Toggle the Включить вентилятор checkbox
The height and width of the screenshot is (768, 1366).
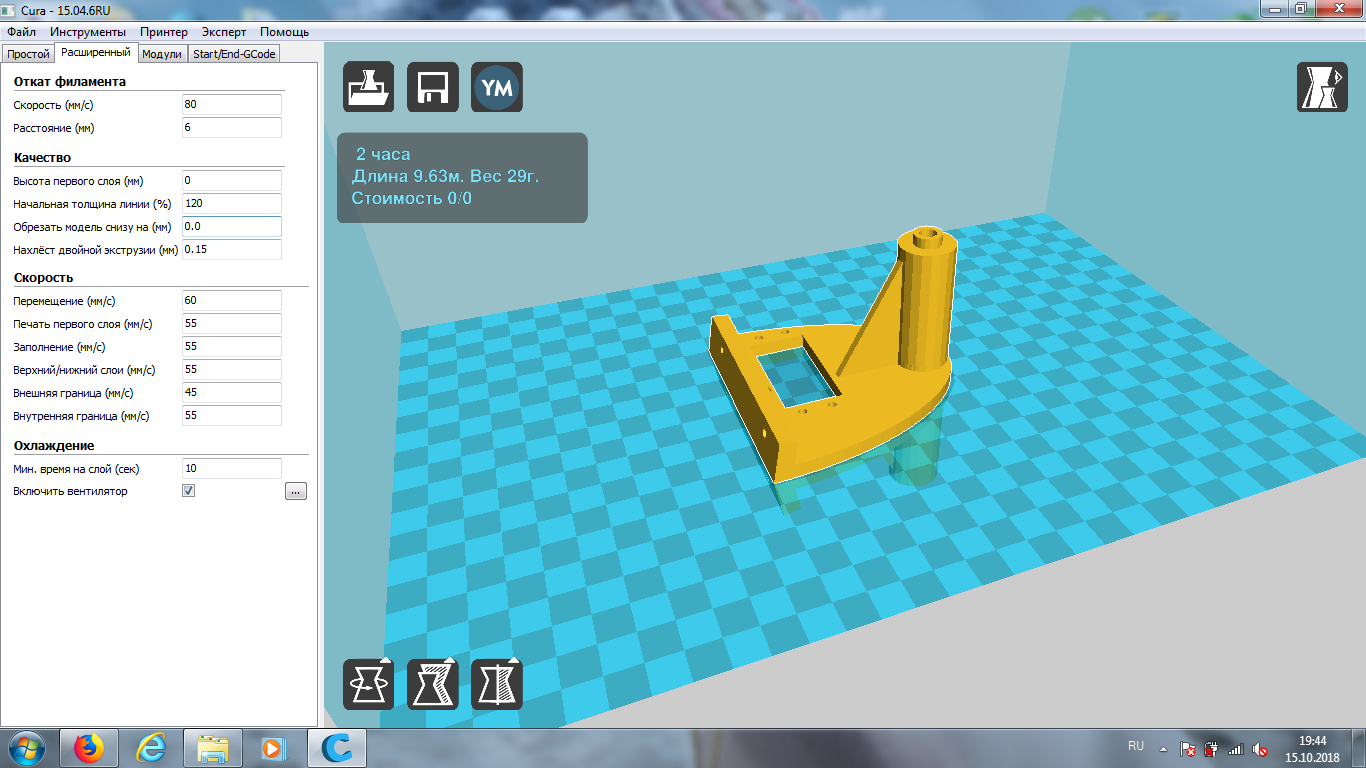click(x=189, y=491)
